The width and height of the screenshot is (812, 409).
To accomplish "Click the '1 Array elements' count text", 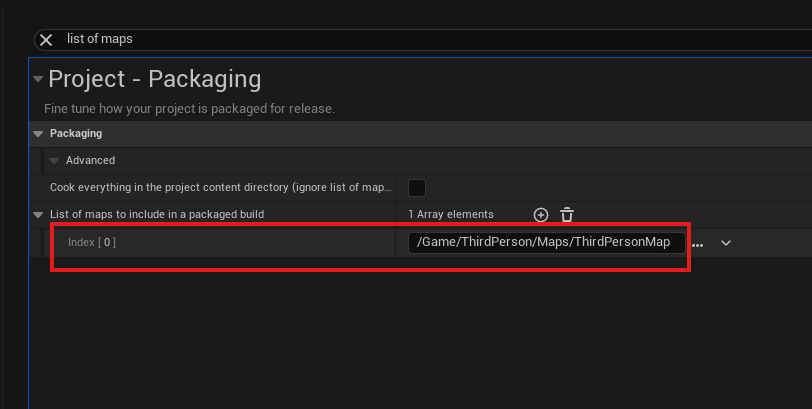I will [451, 215].
